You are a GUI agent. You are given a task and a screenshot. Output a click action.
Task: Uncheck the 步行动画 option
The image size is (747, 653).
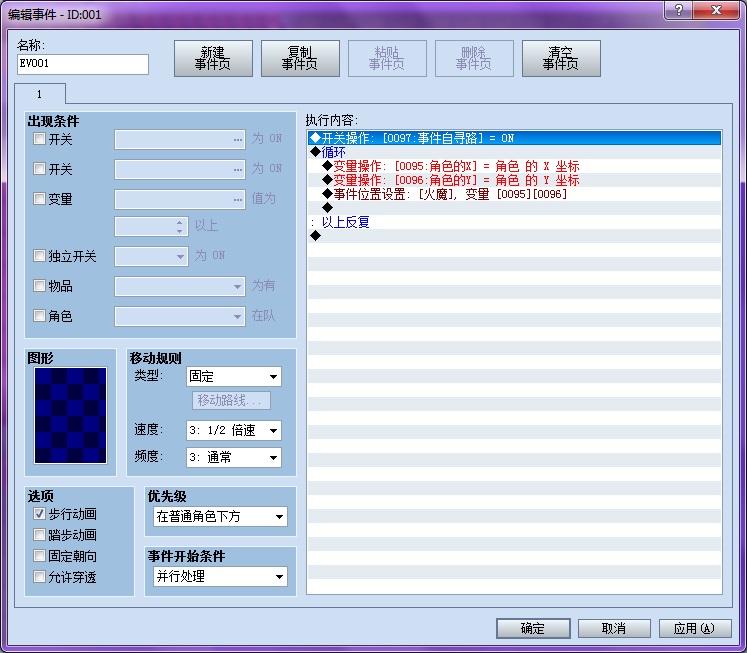pyautogui.click(x=39, y=513)
